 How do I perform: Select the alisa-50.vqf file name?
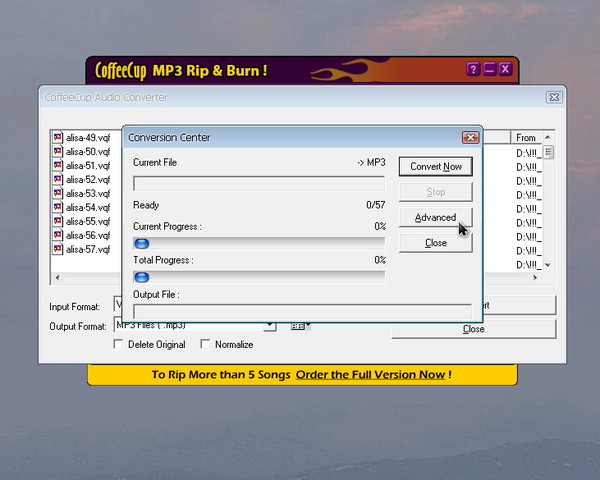point(88,152)
